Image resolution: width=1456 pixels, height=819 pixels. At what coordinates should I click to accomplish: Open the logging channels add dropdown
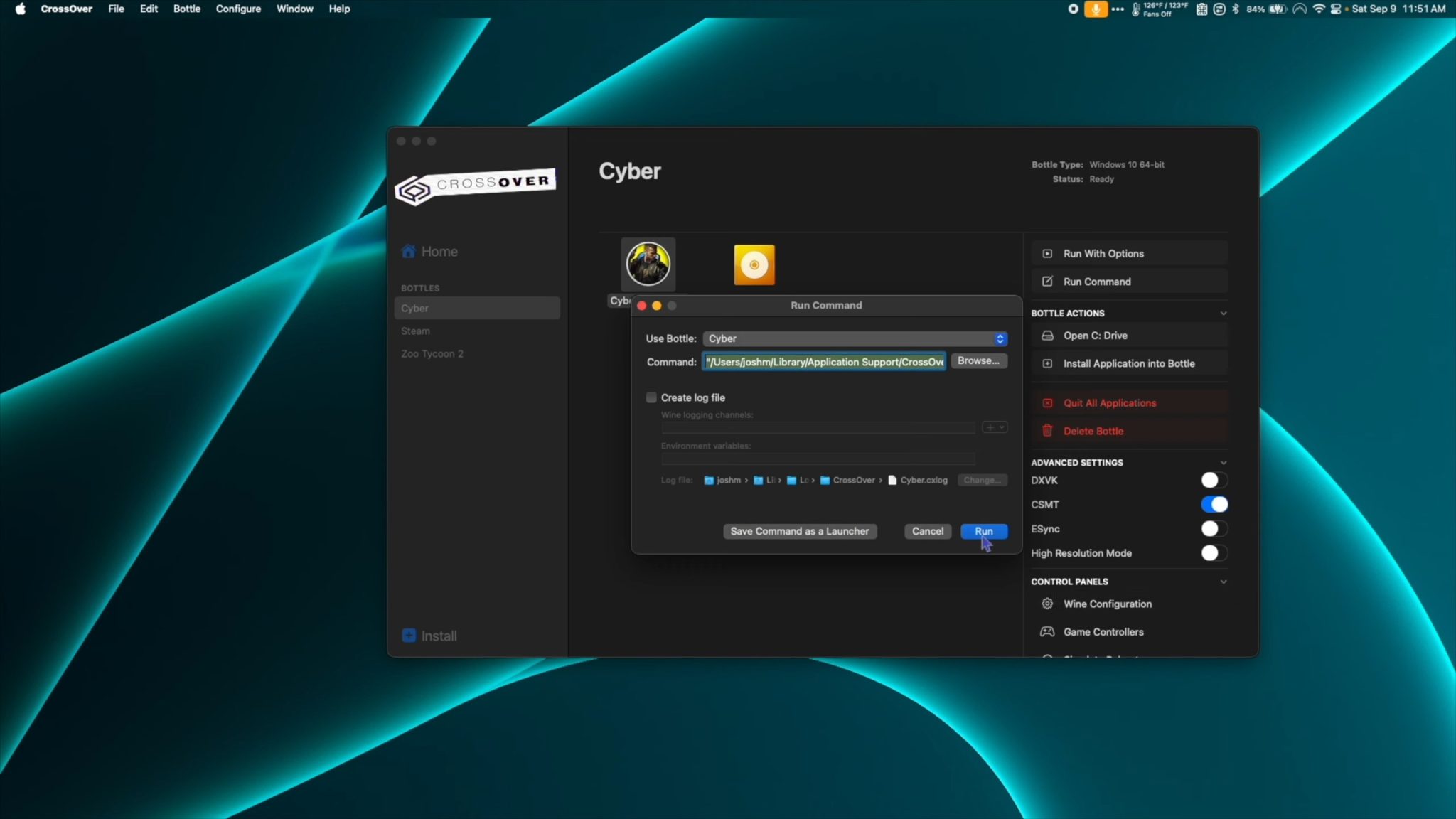coord(995,427)
